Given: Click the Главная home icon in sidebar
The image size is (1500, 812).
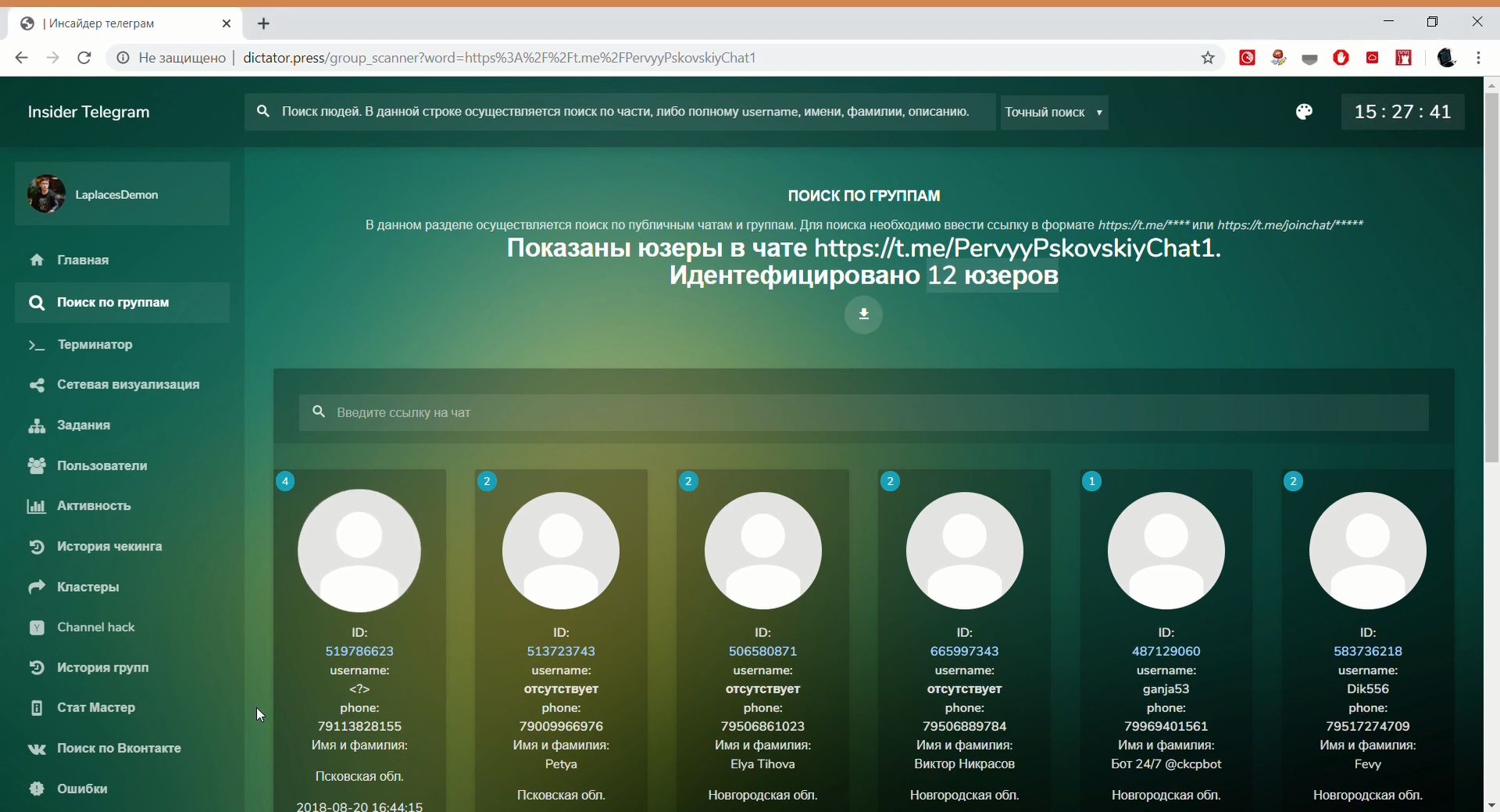Looking at the screenshot, I should [x=37, y=260].
